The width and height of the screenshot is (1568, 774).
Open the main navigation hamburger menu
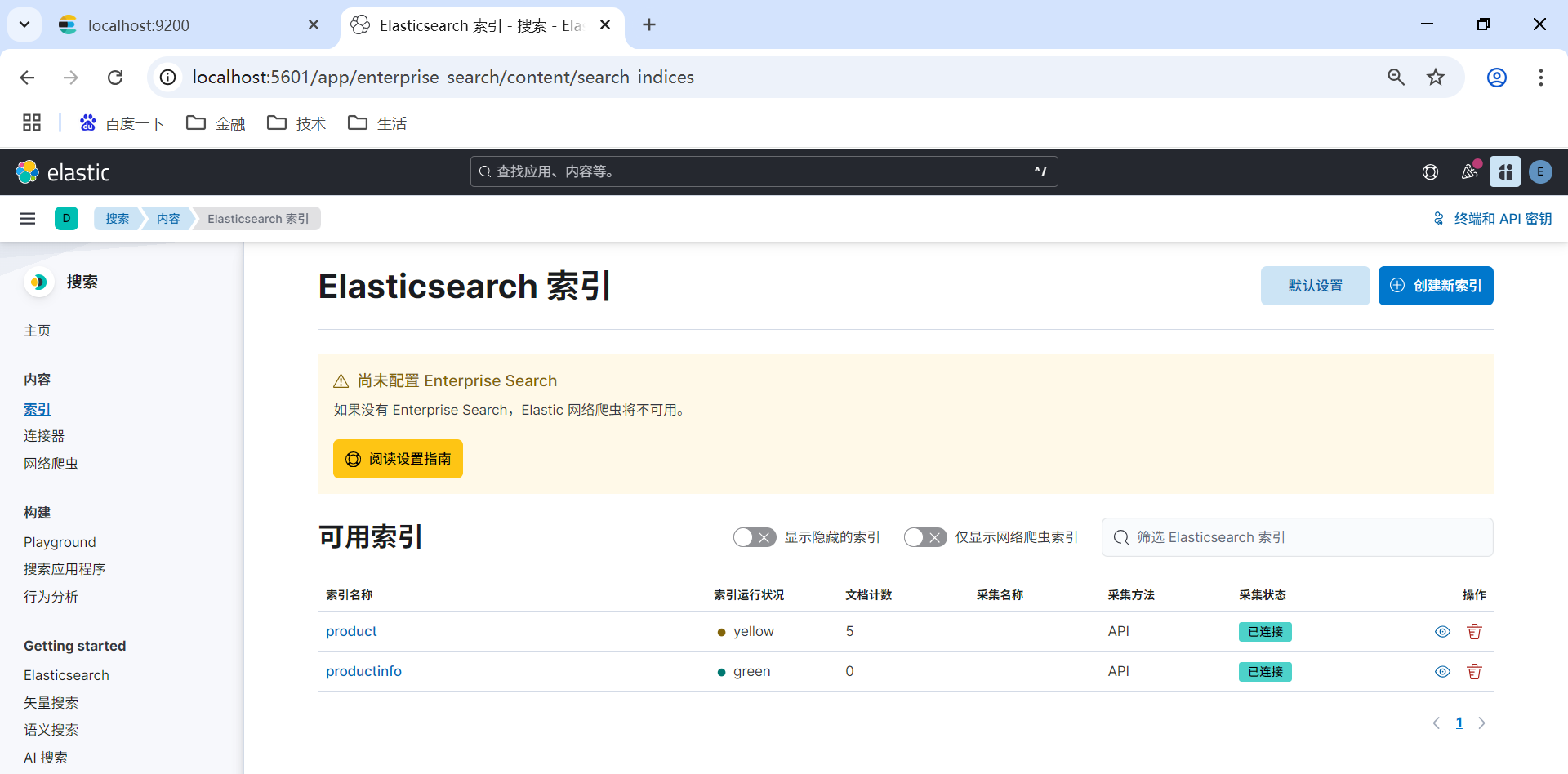pos(27,219)
